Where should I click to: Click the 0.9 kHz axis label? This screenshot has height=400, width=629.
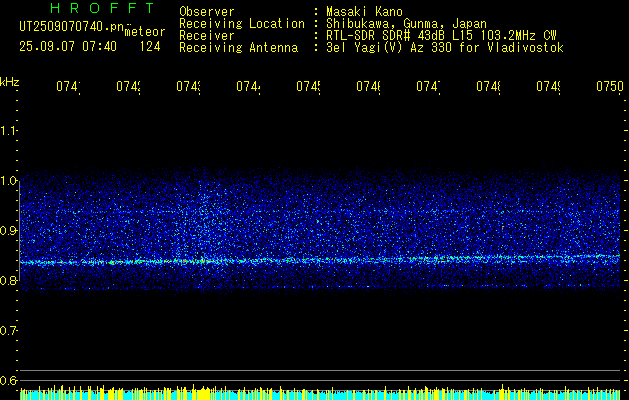8,231
